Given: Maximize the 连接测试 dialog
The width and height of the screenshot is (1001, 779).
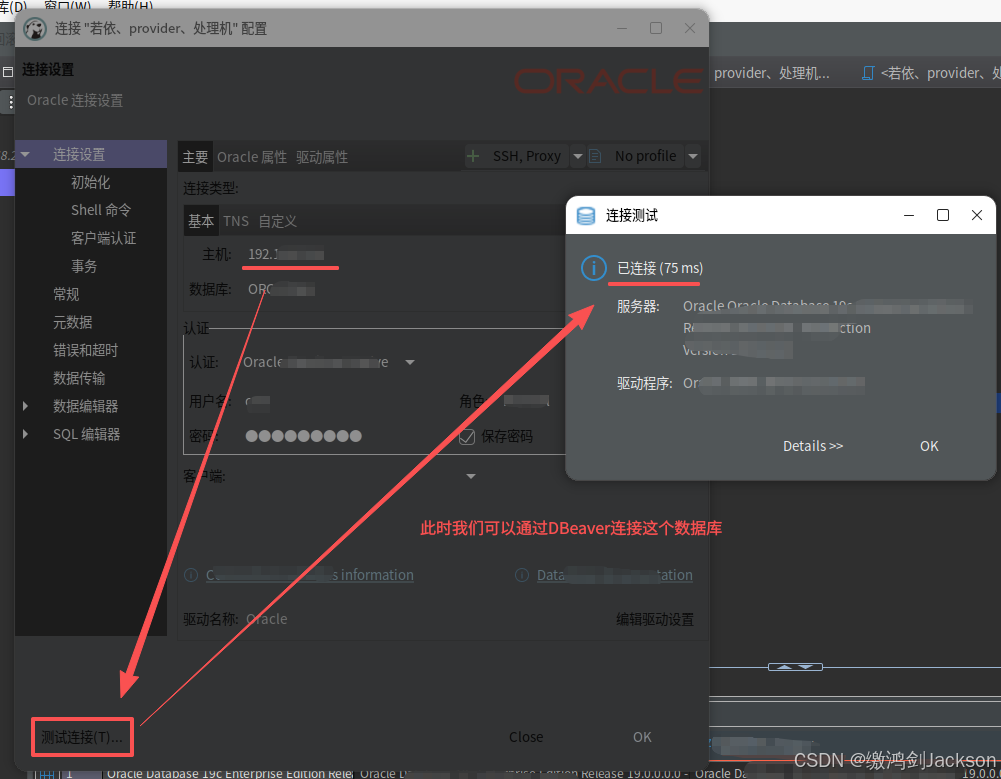Looking at the screenshot, I should pos(942,215).
